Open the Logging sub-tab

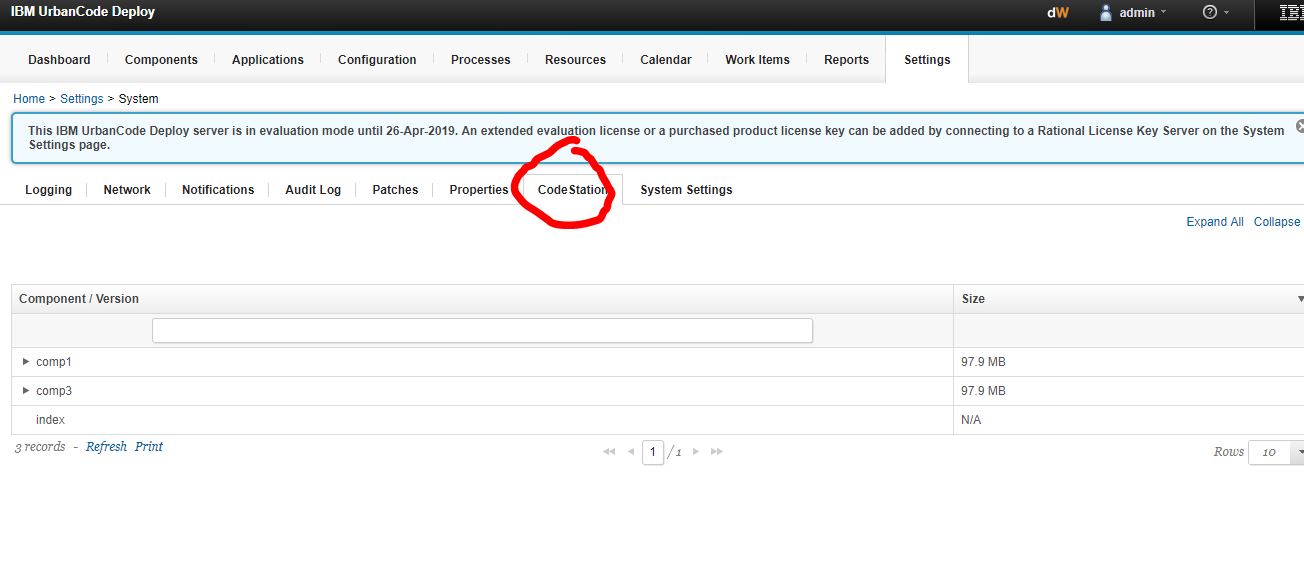pyautogui.click(x=48, y=190)
